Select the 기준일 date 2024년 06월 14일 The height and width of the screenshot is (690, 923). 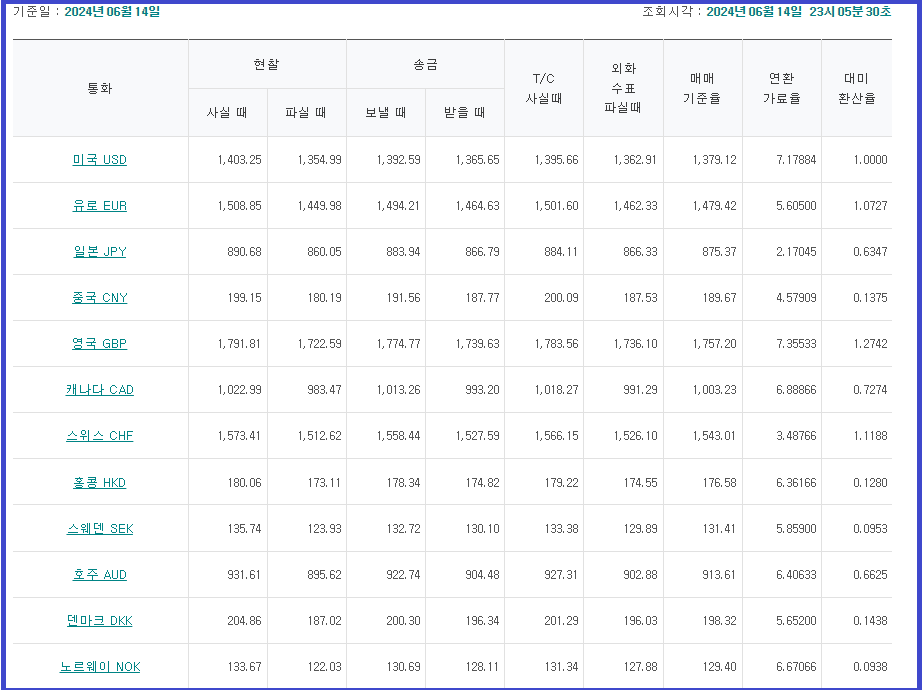tap(112, 11)
